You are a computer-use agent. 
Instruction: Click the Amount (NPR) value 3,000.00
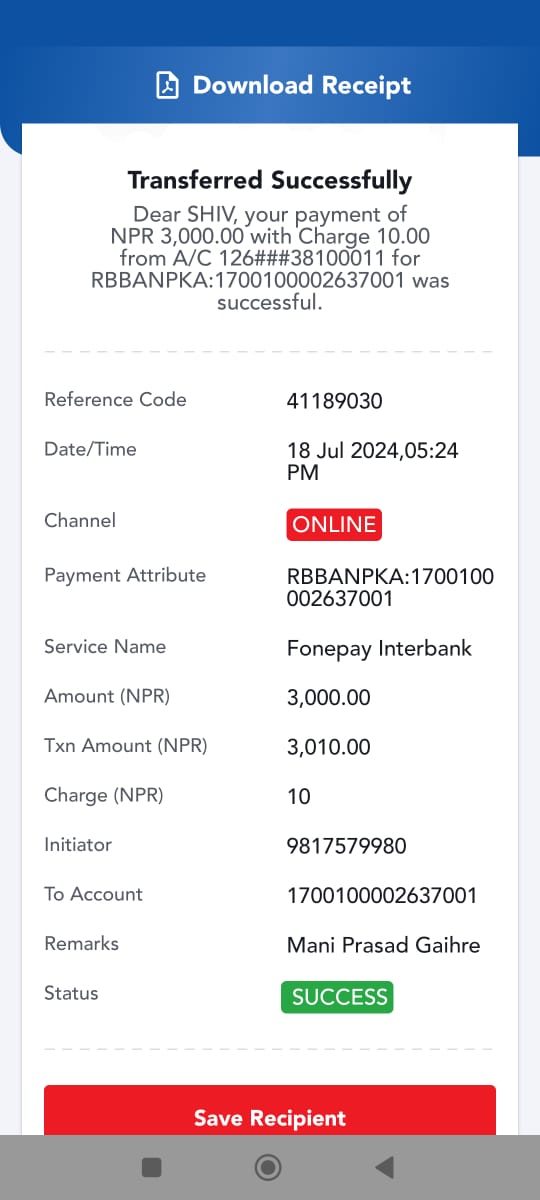[x=329, y=698]
